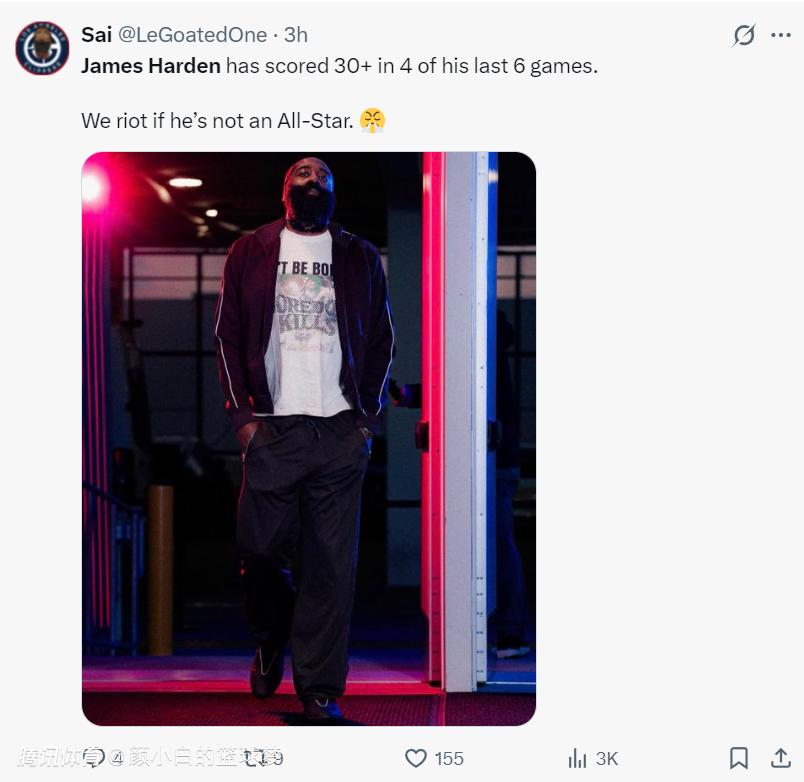Open the three-dot More options menu
This screenshot has width=804, height=782.
[x=781, y=36]
